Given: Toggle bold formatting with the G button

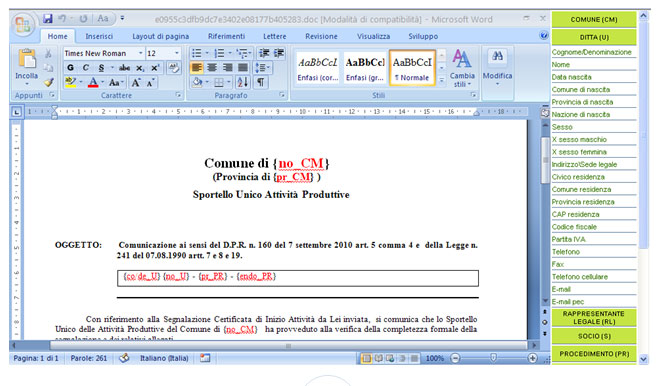Looking at the screenshot, I should 71,68.
